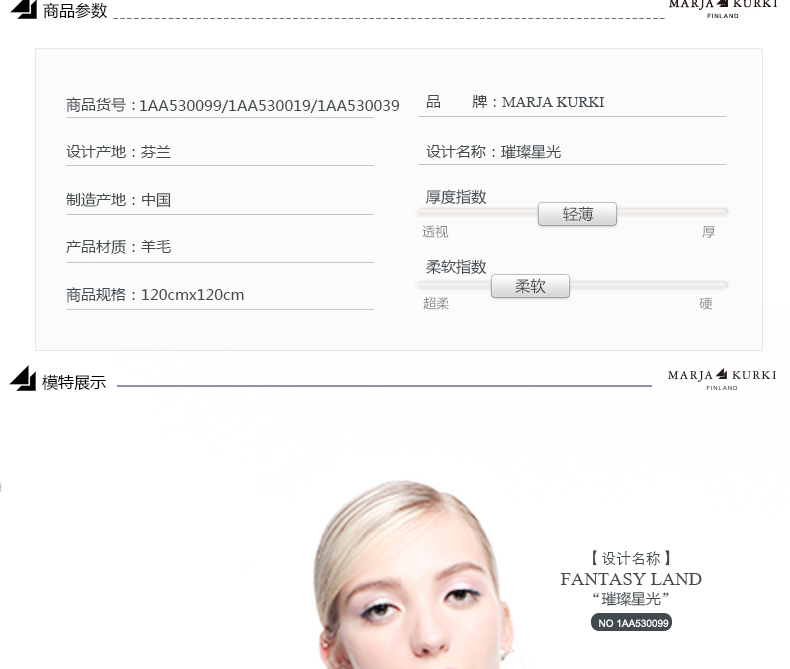
Task: Click the 设计产地 芬兰 row
Action: tap(119, 152)
